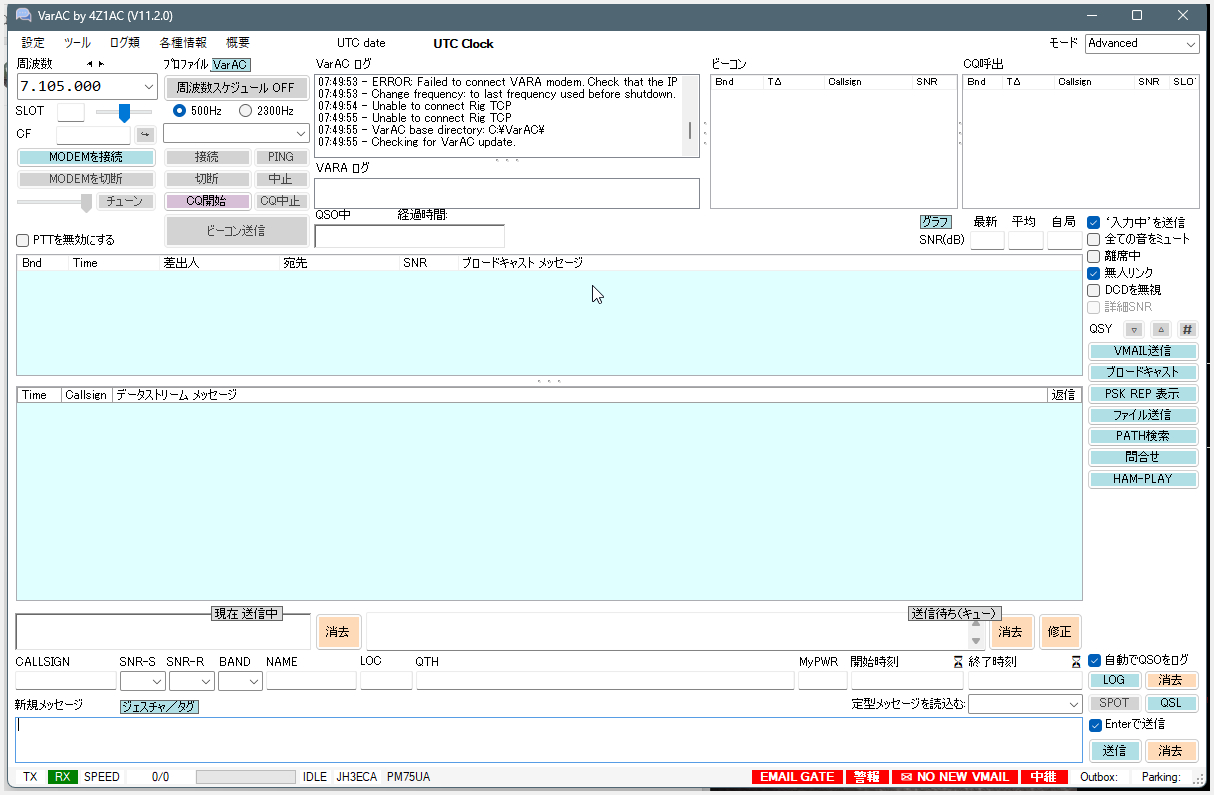1214x795 pixels.
Task: Open the 概要 menu
Action: pos(238,43)
